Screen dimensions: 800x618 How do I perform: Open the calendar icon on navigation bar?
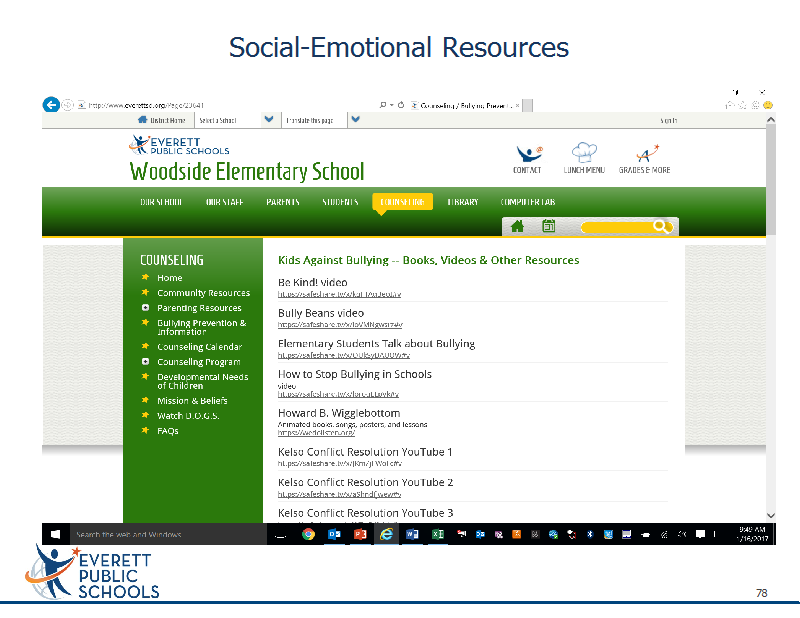pos(548,226)
